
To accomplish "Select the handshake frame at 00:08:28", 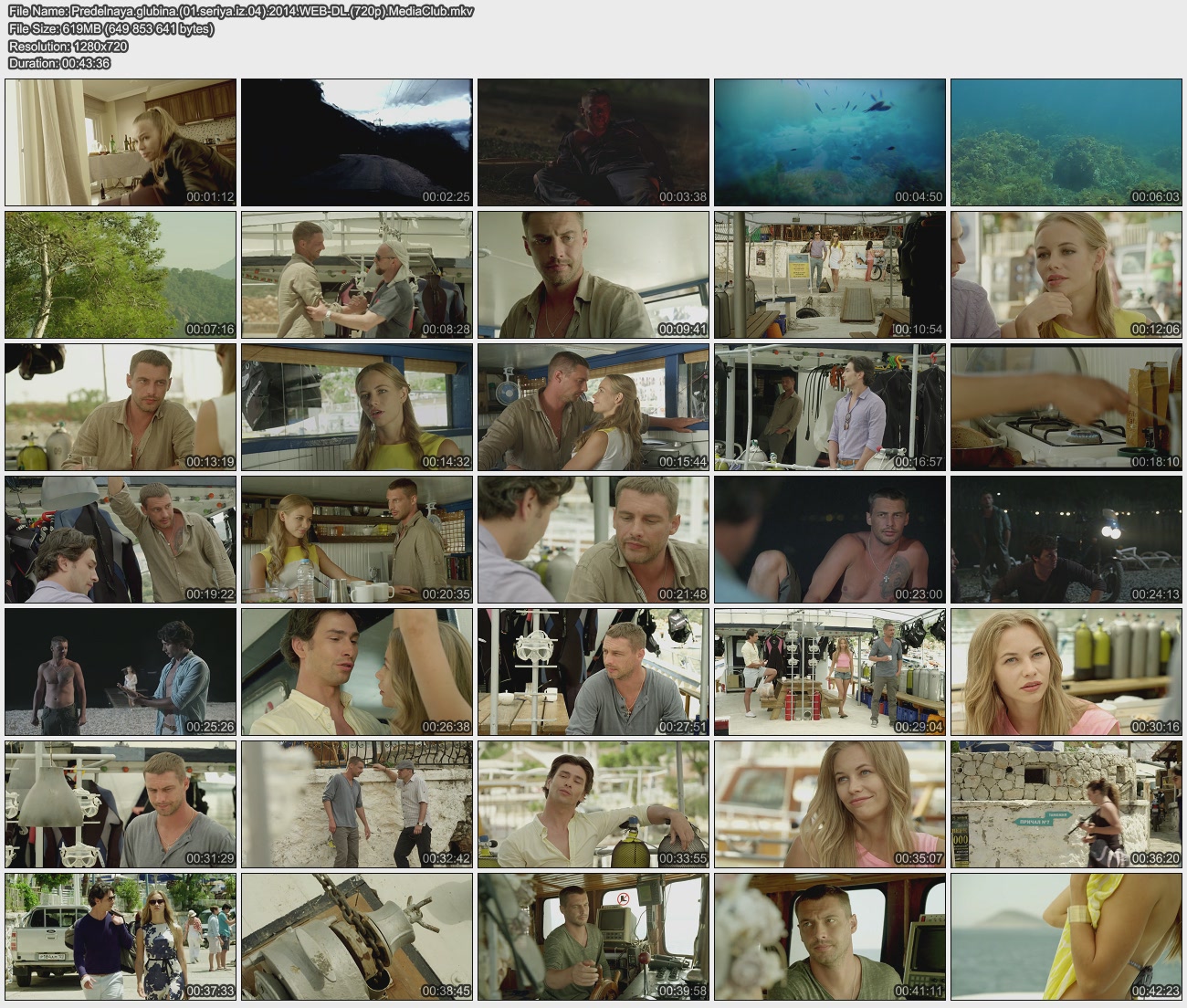I will 357,275.
